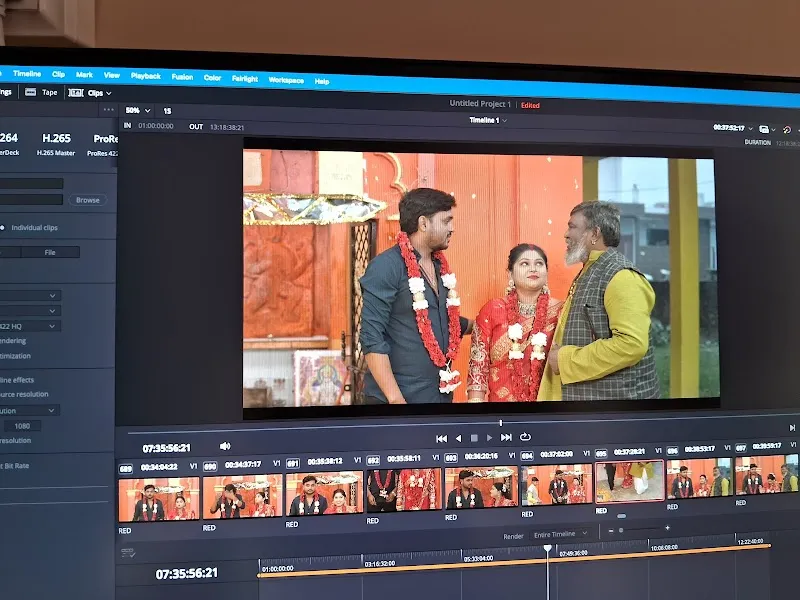This screenshot has width=800, height=600.
Task: Jump to last frame button
Action: coord(506,437)
